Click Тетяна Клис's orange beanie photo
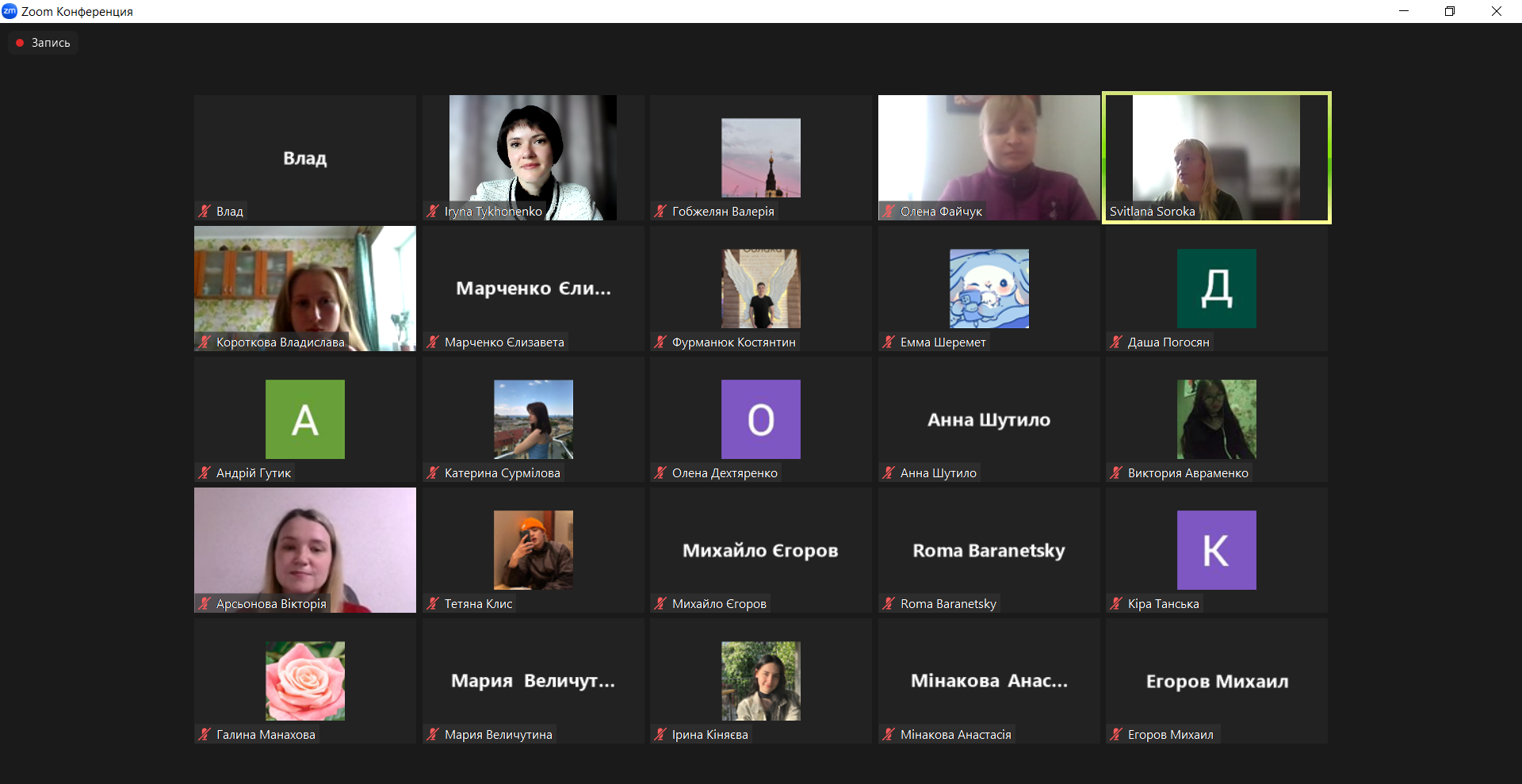 pos(533,550)
